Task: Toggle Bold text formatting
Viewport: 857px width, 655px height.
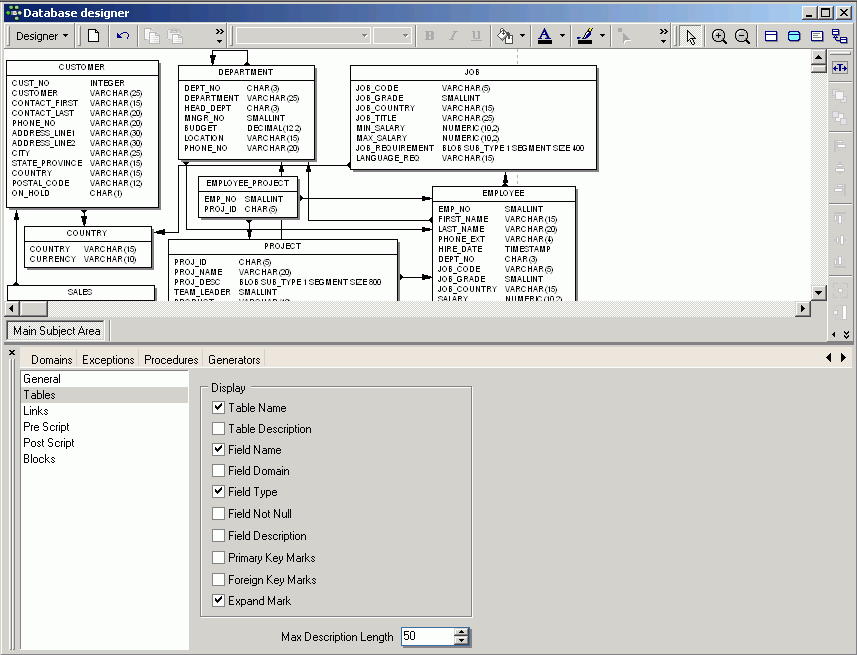Action: click(x=430, y=36)
